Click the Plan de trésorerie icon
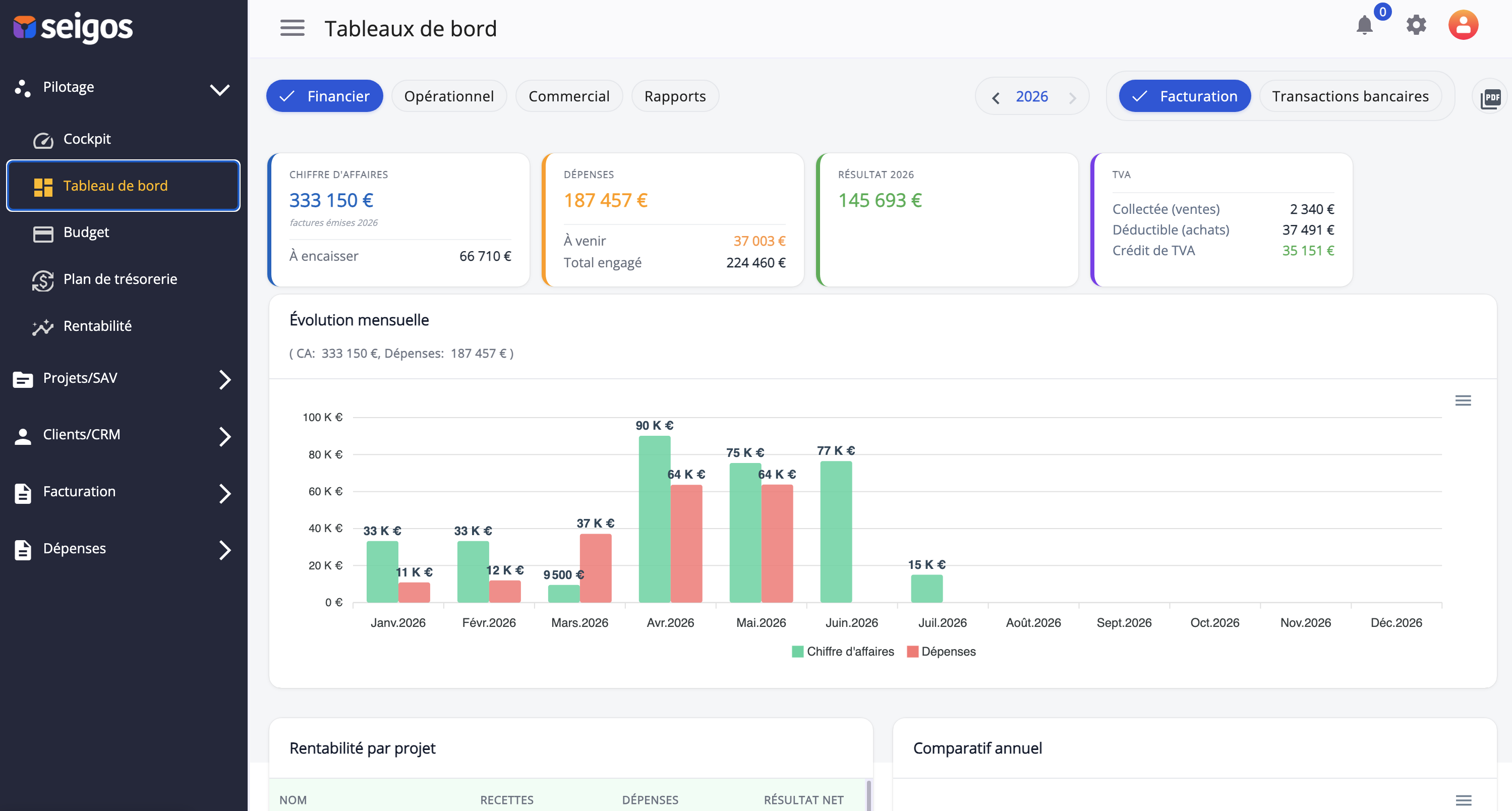Viewport: 1512px width, 811px height. pyautogui.click(x=43, y=280)
